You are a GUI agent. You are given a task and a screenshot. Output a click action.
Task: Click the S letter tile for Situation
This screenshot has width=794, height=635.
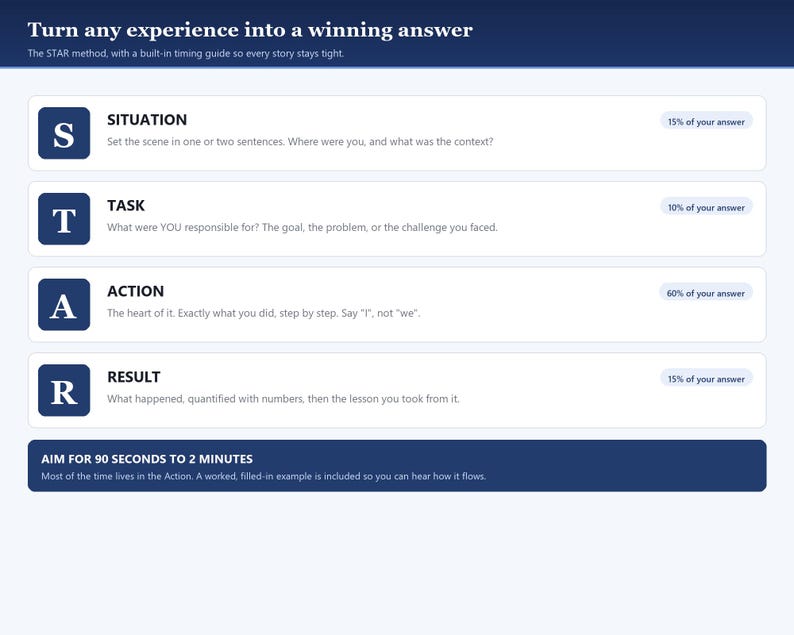pyautogui.click(x=64, y=133)
